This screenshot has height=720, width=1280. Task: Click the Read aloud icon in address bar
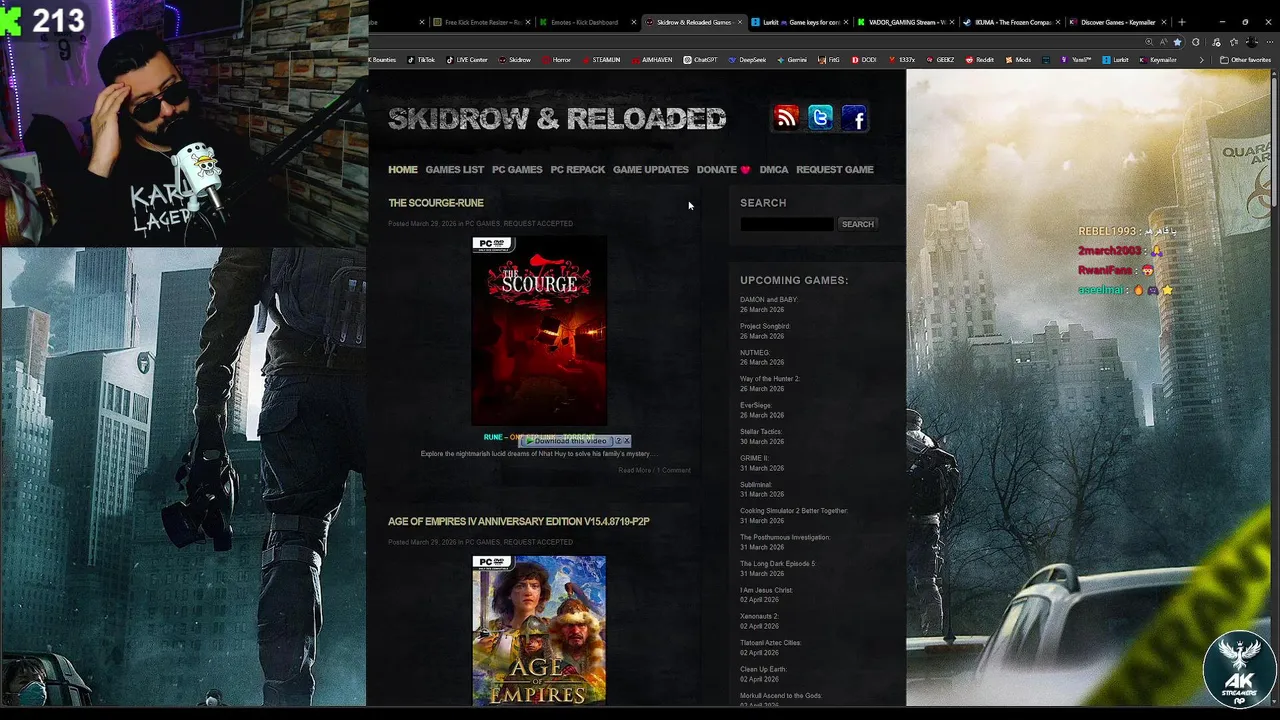[x=1163, y=42]
